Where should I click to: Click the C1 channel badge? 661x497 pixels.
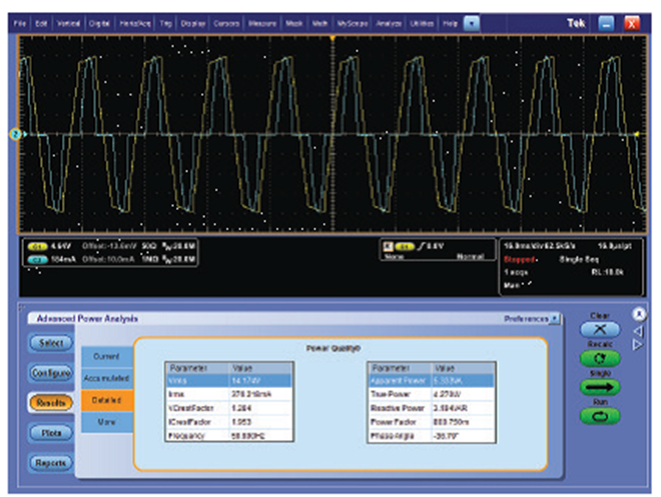tap(37, 245)
